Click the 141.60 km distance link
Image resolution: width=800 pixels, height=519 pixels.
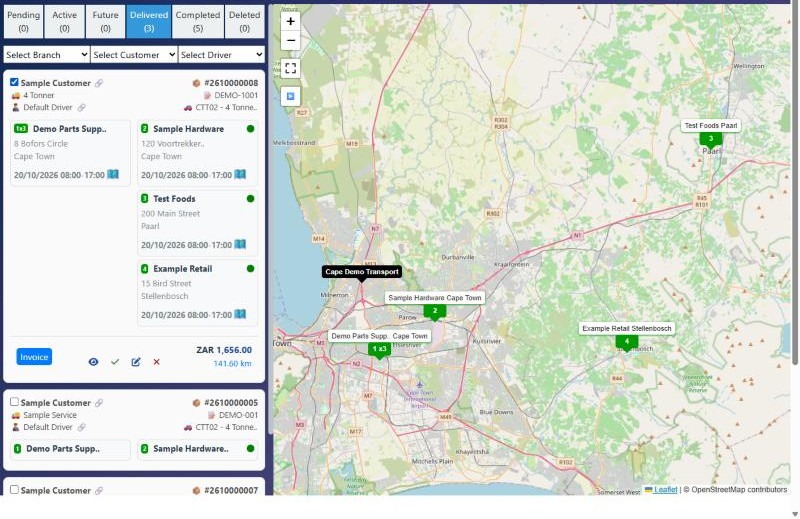pos(232,363)
